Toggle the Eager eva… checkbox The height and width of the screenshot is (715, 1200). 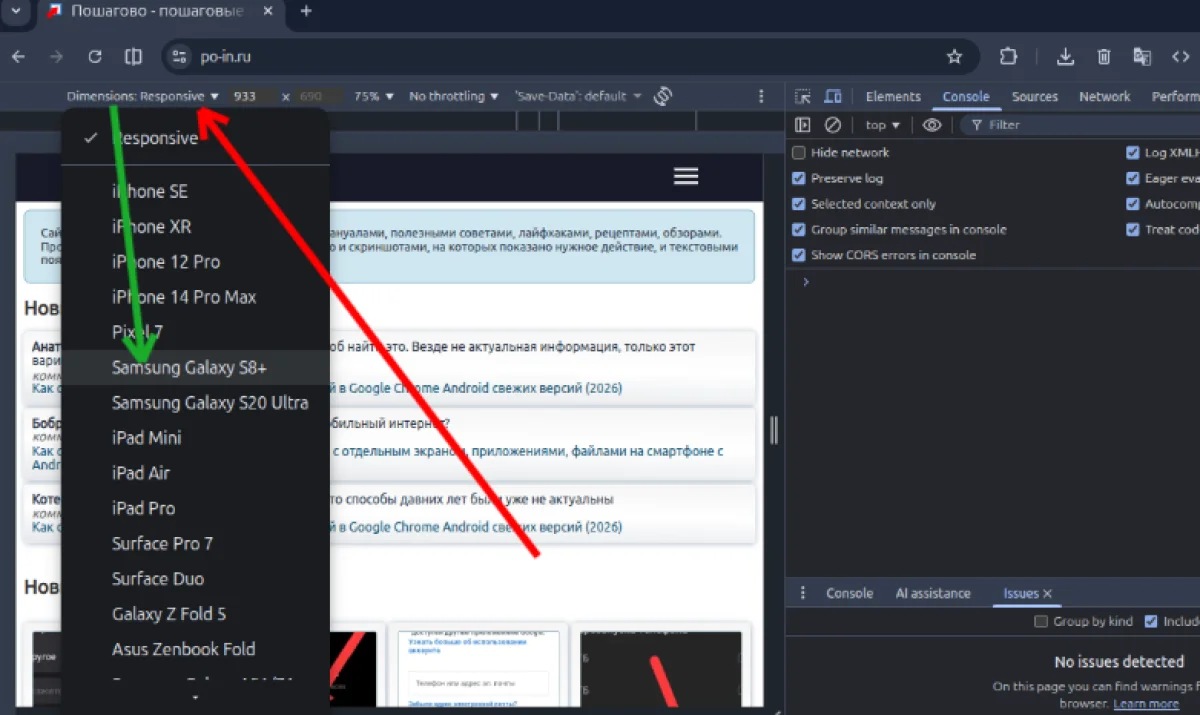tap(1132, 178)
